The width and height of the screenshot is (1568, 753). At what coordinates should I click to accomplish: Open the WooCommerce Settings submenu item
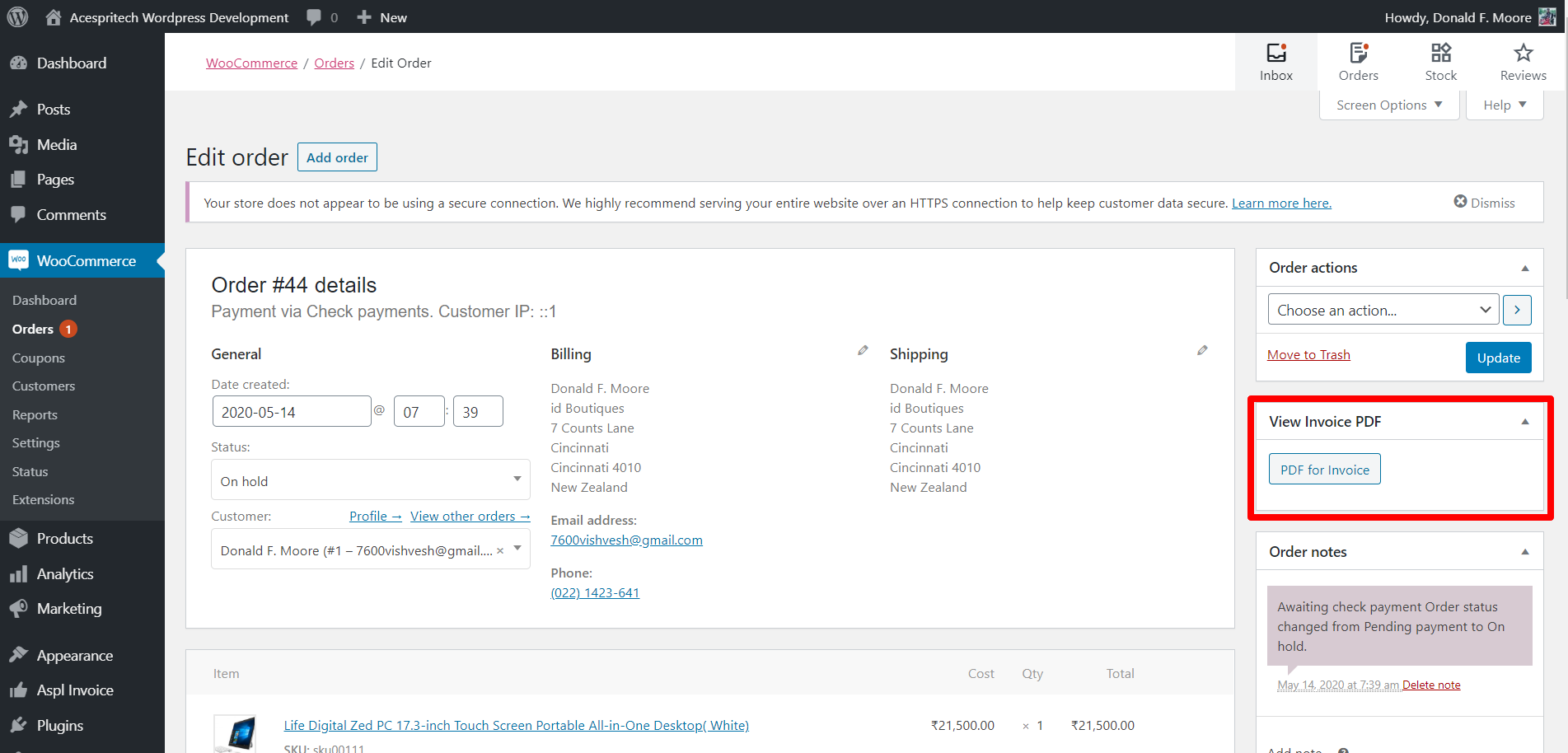pos(36,442)
